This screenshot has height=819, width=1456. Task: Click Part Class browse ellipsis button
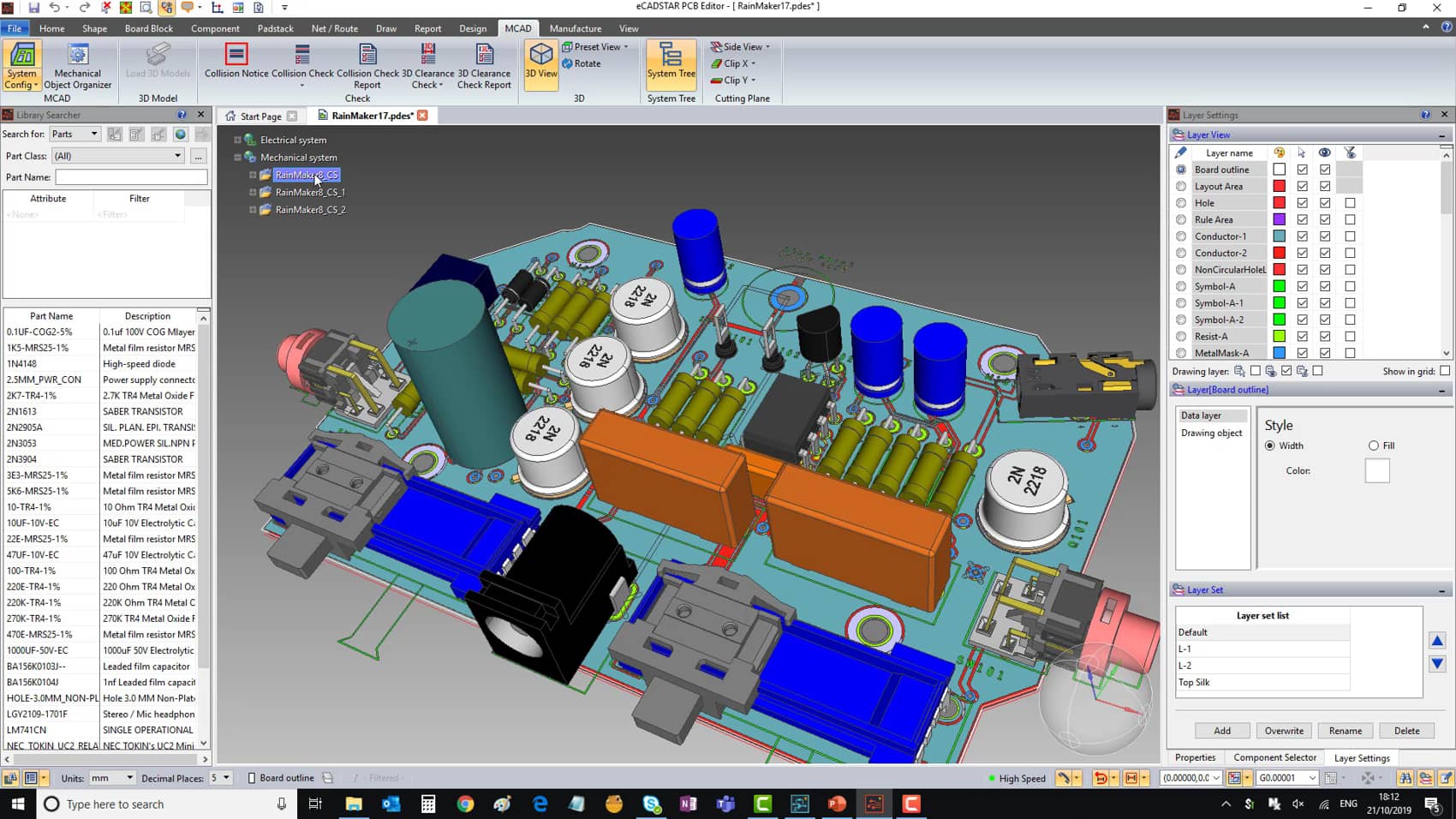(x=199, y=156)
